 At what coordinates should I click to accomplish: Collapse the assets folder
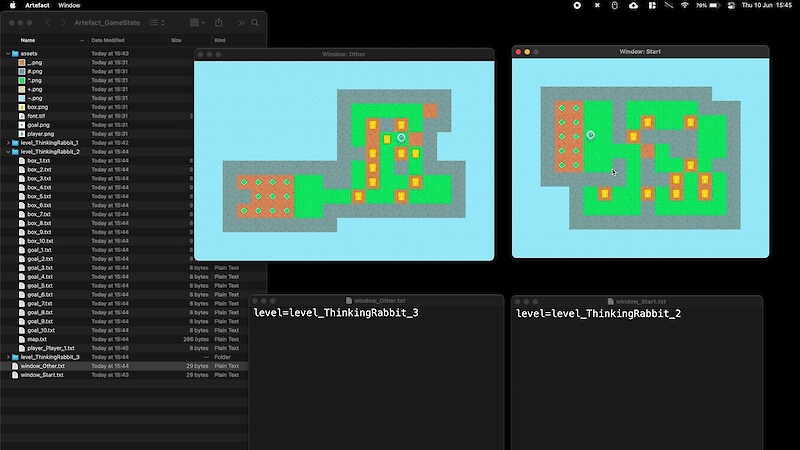click(8, 53)
